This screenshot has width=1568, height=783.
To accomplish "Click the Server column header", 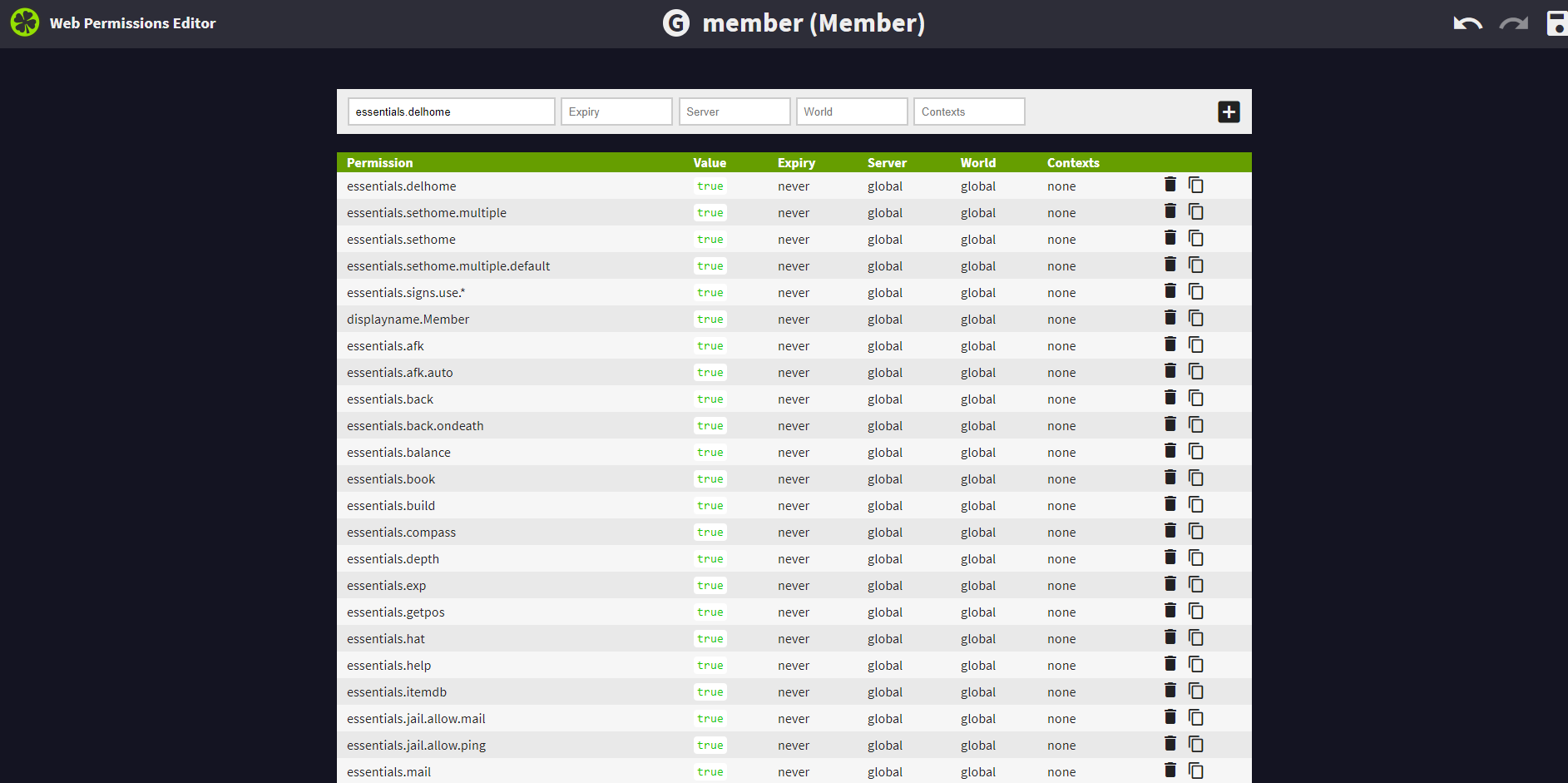I will click(x=887, y=163).
